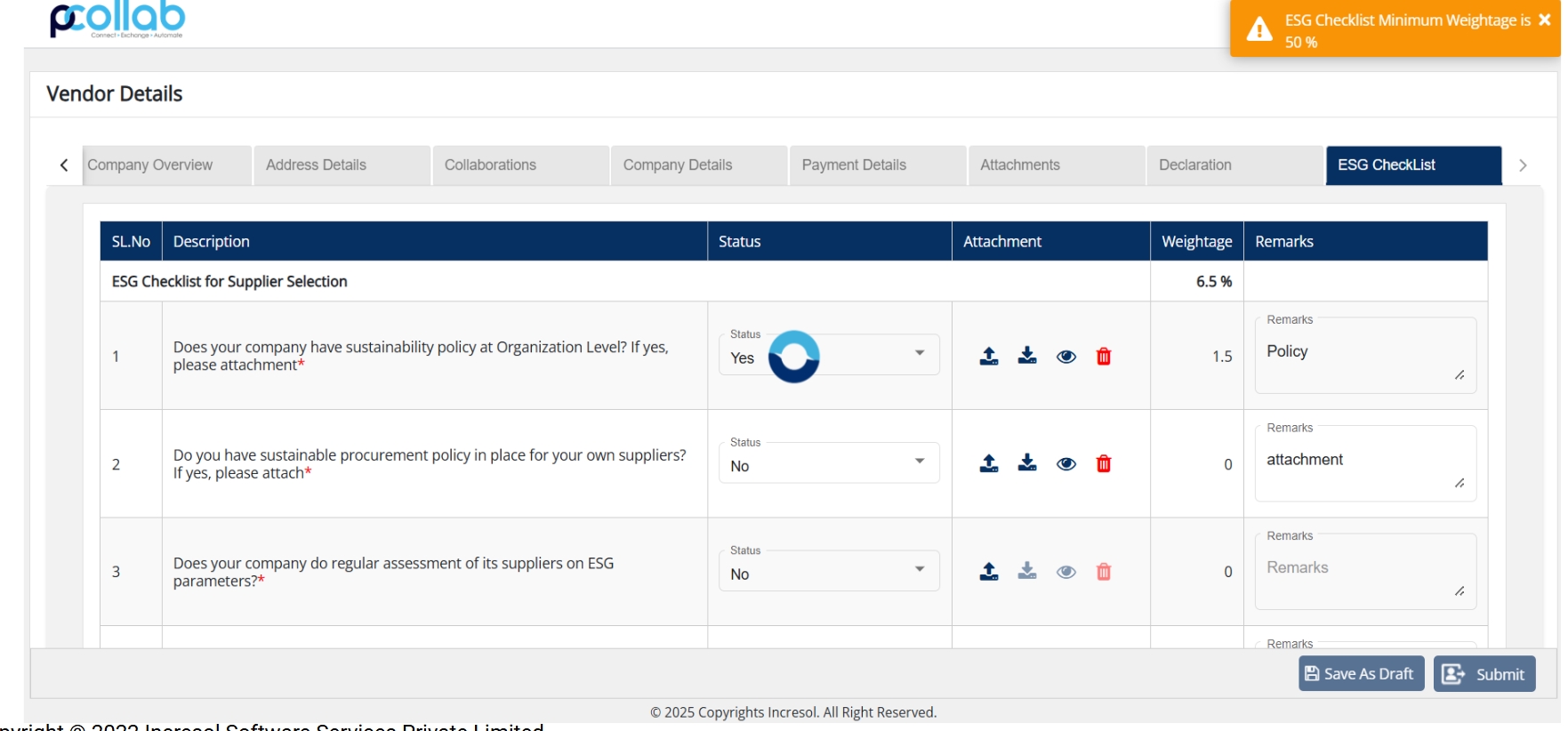Upload attachment for sustainable procurement row 2
The image size is (1568, 731).
(x=988, y=464)
